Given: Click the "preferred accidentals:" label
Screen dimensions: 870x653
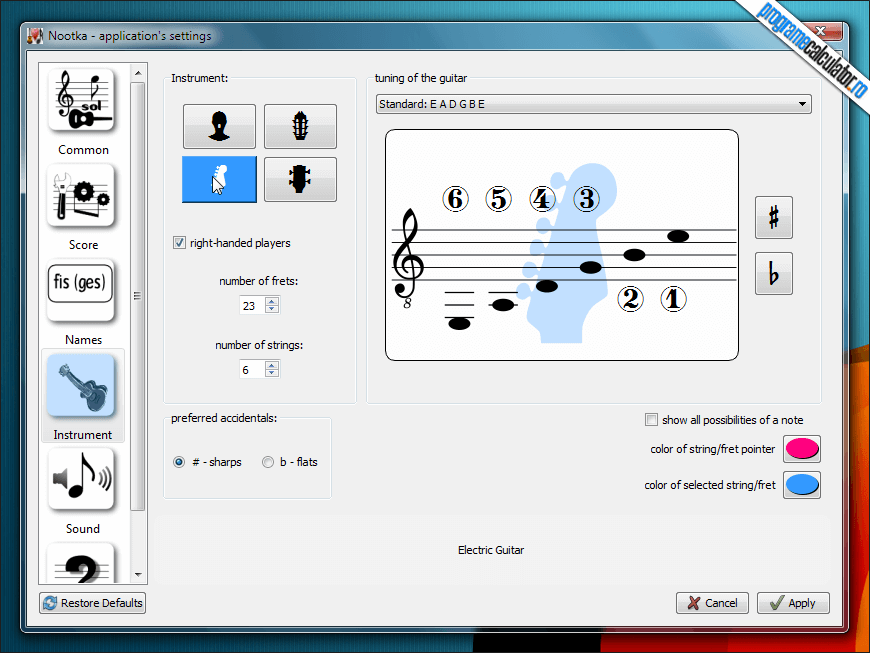Looking at the screenshot, I should 224,418.
